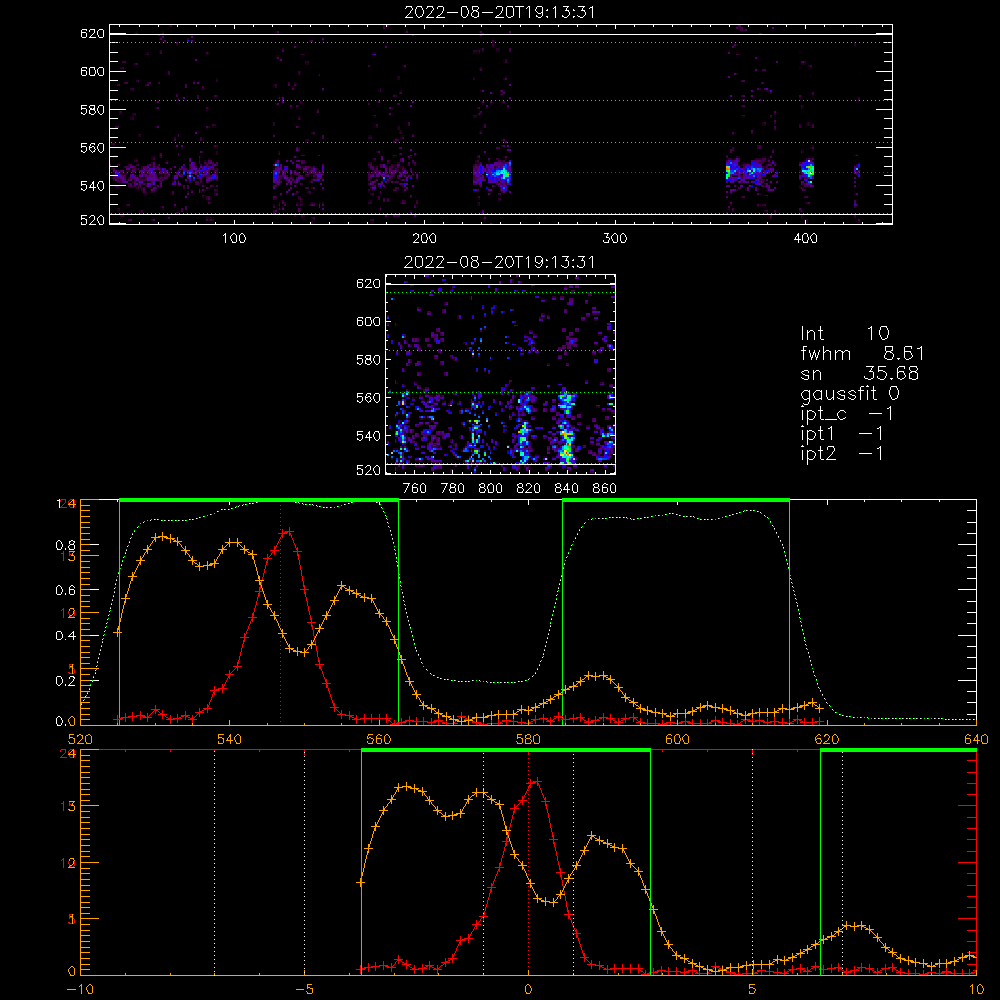This screenshot has height=1000, width=1000.
Task: Click y-axis label 580 beside the top wide spectrogram
Action: (92, 110)
